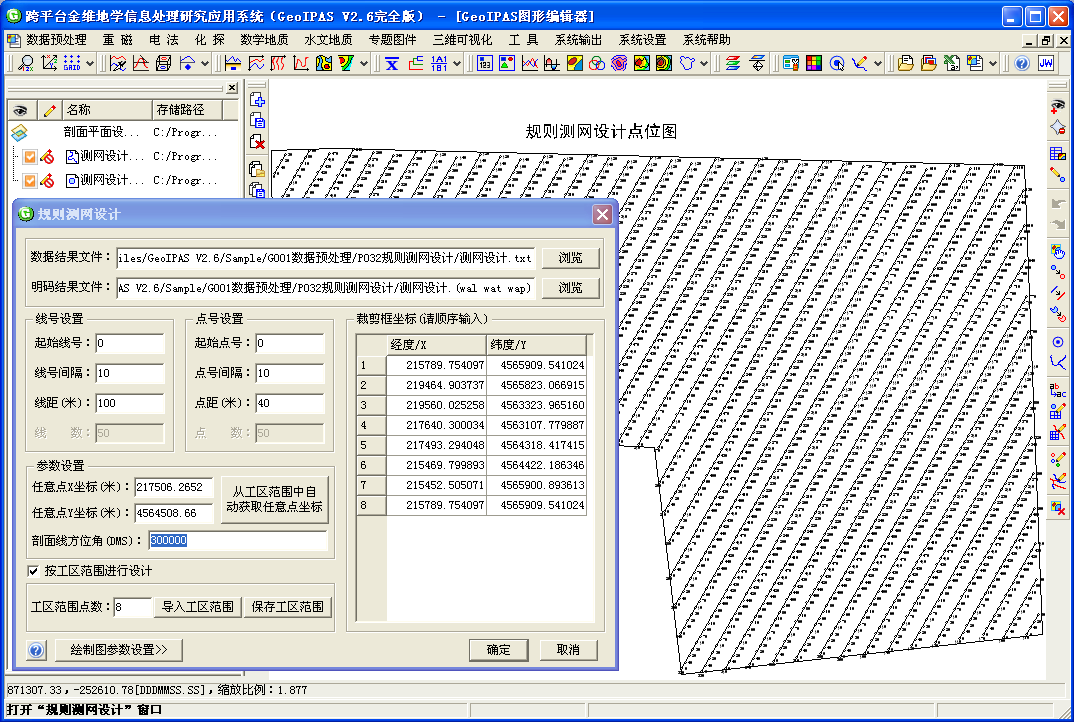Open the 专题图件 menu

pos(392,40)
